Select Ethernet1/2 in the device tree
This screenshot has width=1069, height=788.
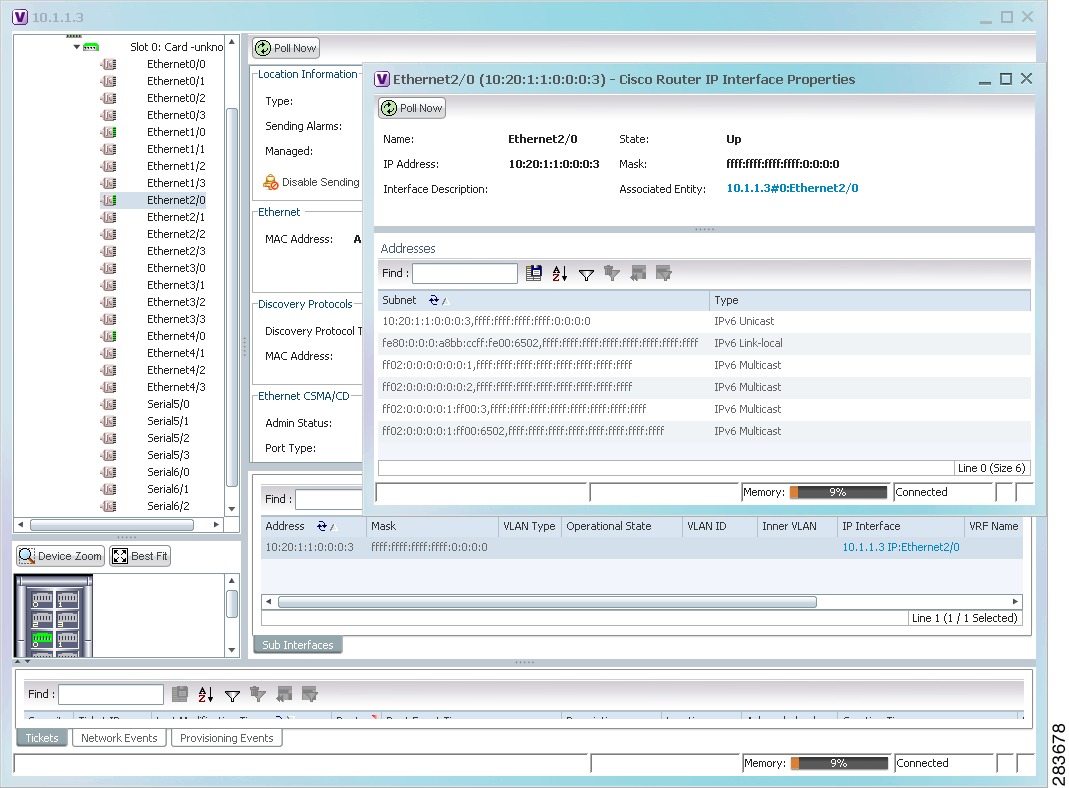click(176, 166)
